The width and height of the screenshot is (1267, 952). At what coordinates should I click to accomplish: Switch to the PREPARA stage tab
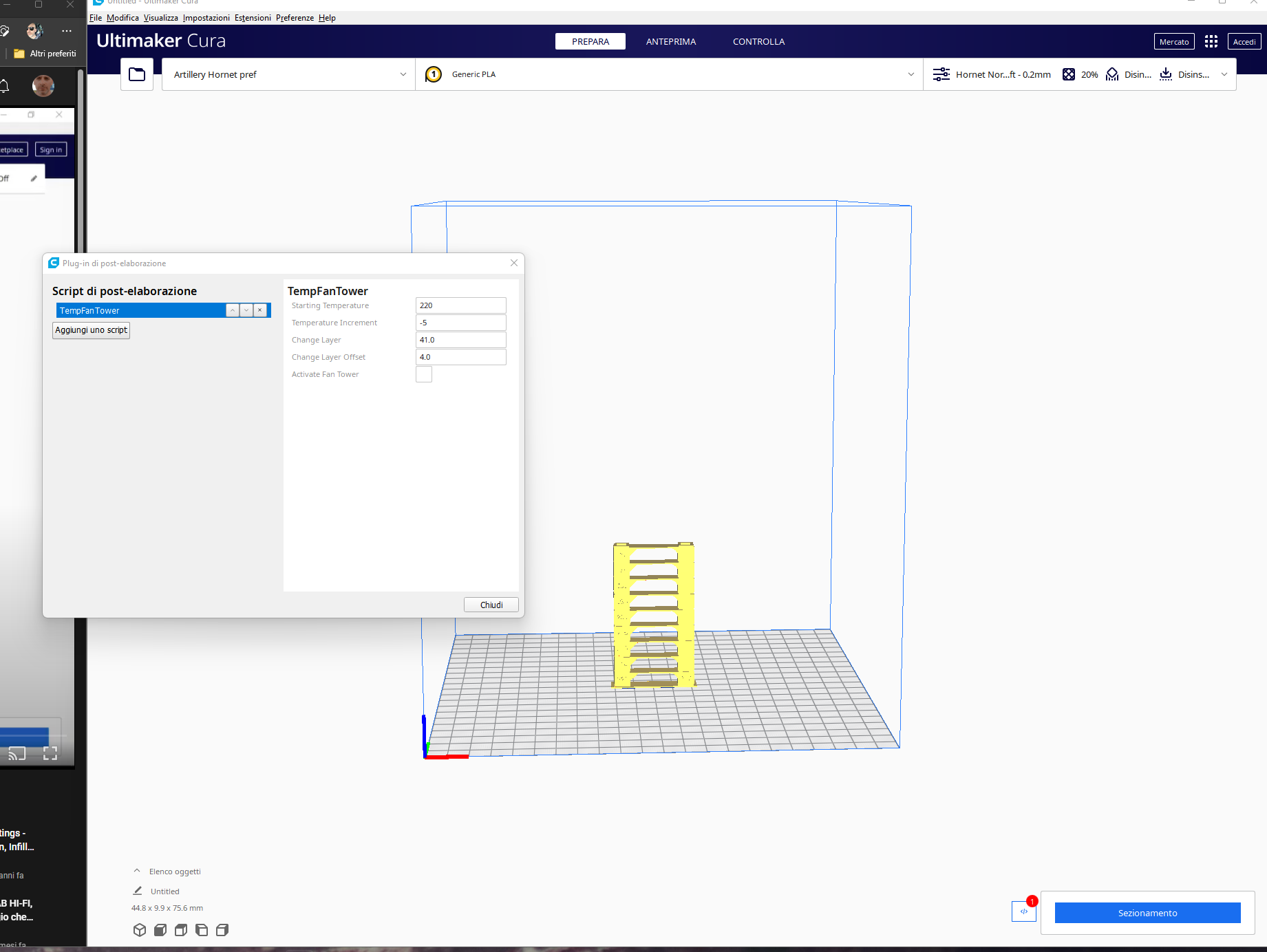(590, 41)
